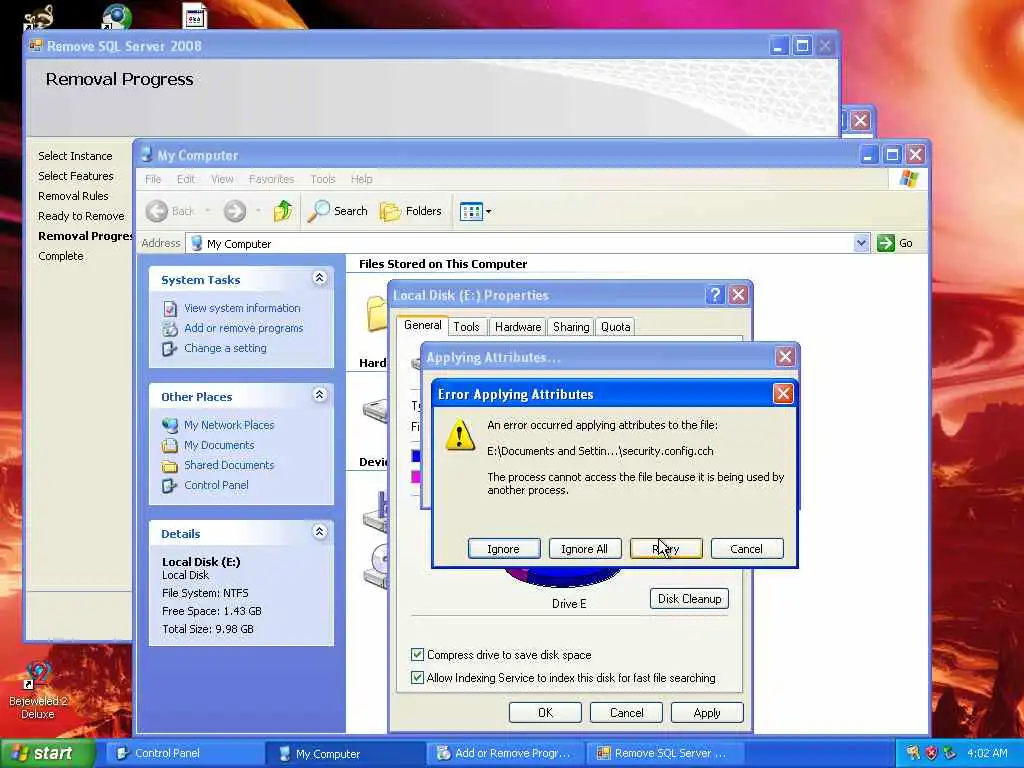Select Removal Rules step in SQL remover
1024x768 pixels.
[x=73, y=196]
